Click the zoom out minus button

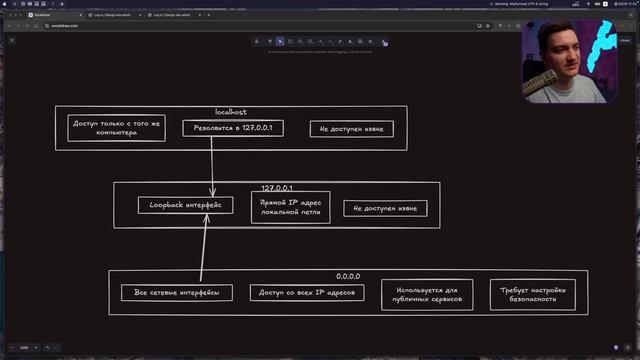pos(12,348)
